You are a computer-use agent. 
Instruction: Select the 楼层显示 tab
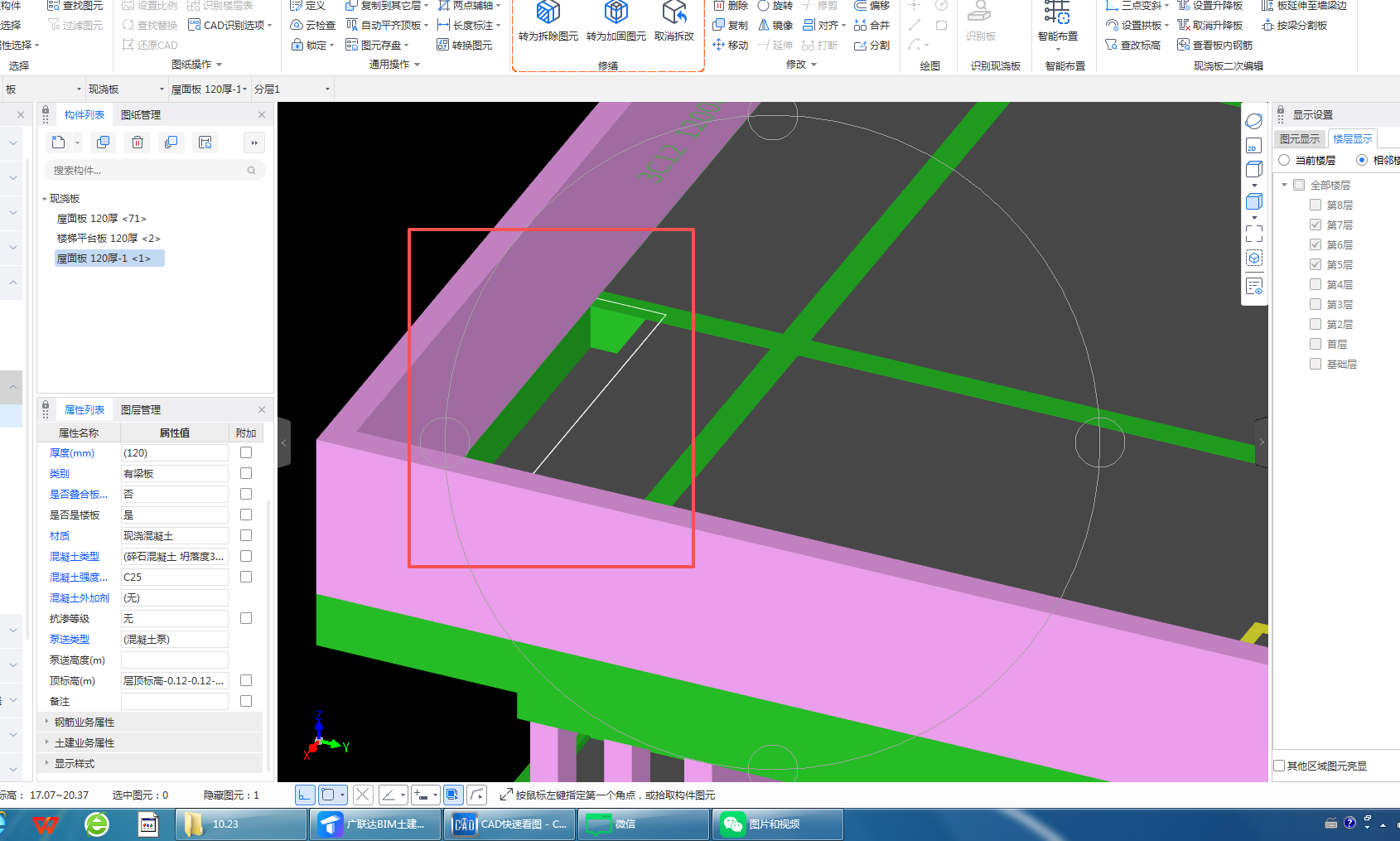(x=1352, y=139)
